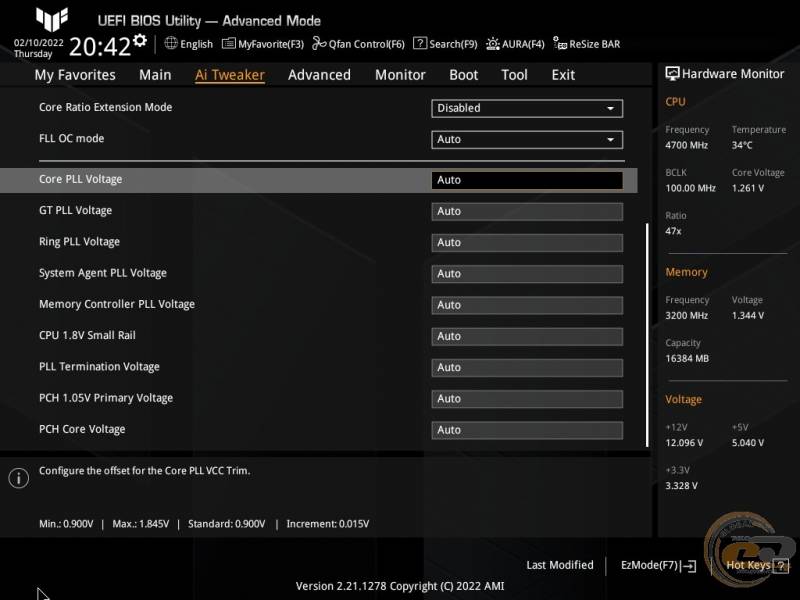Click the TUF logo at top left
Viewport: 800px width, 600px height.
(x=52, y=19)
